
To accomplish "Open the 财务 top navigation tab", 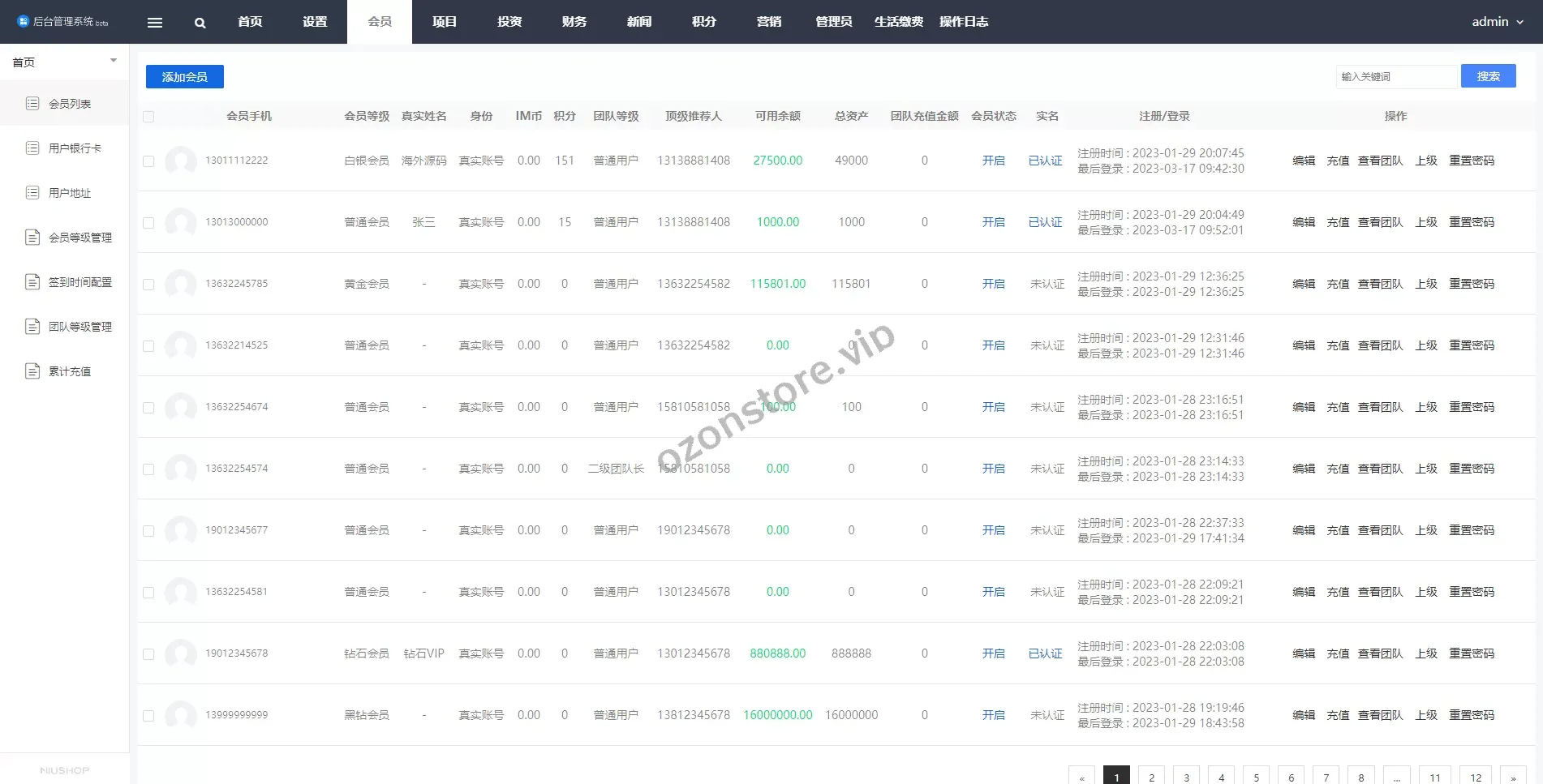I will coord(574,22).
